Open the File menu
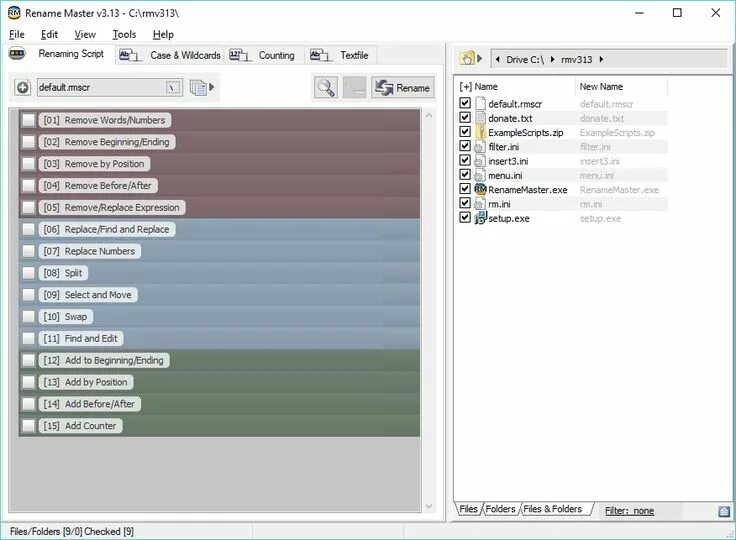 click(x=16, y=34)
